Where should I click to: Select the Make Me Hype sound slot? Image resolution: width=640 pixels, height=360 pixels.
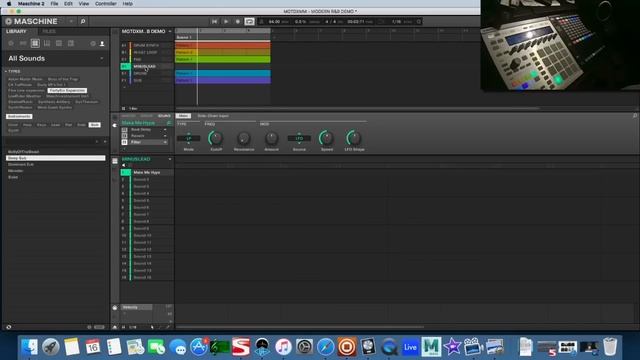147,173
